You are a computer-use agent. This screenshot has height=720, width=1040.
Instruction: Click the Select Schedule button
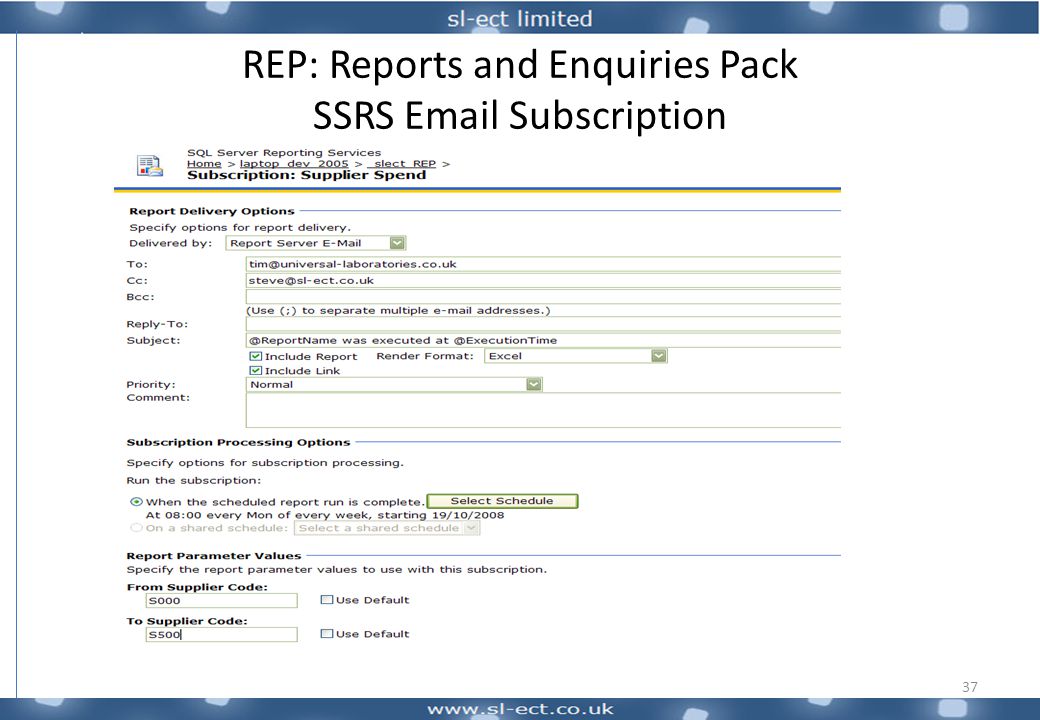pos(502,501)
